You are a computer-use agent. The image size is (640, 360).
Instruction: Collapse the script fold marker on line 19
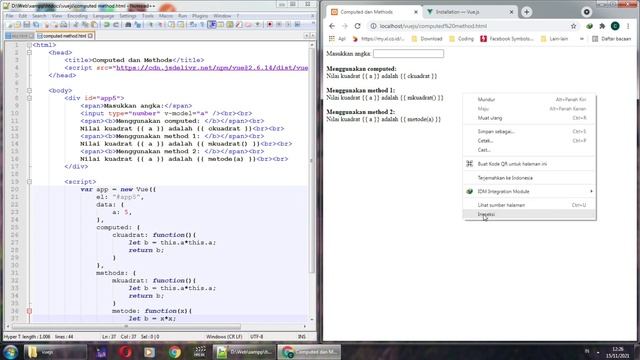click(x=29, y=182)
